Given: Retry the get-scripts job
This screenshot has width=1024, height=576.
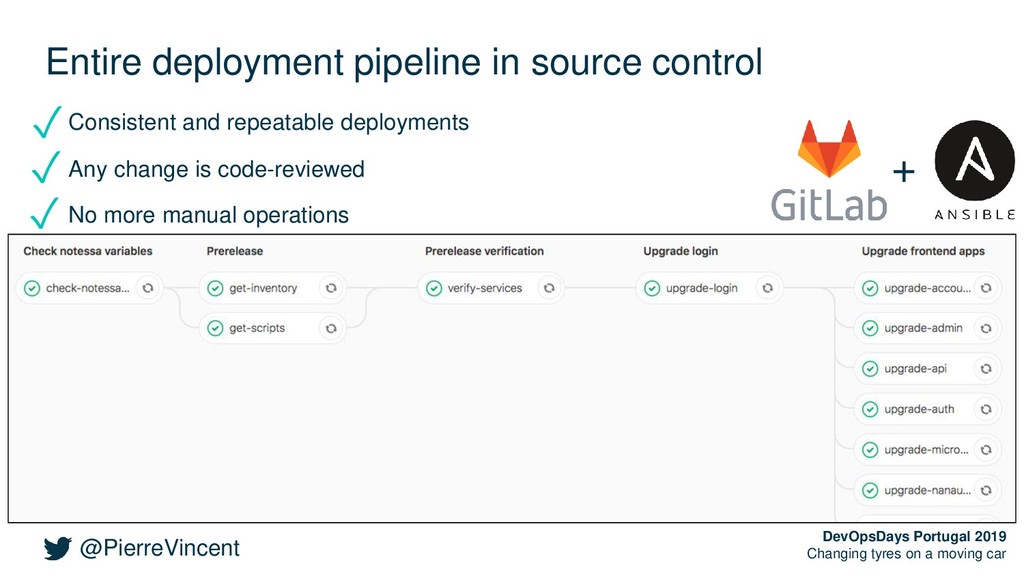Looking at the screenshot, I should (x=331, y=328).
